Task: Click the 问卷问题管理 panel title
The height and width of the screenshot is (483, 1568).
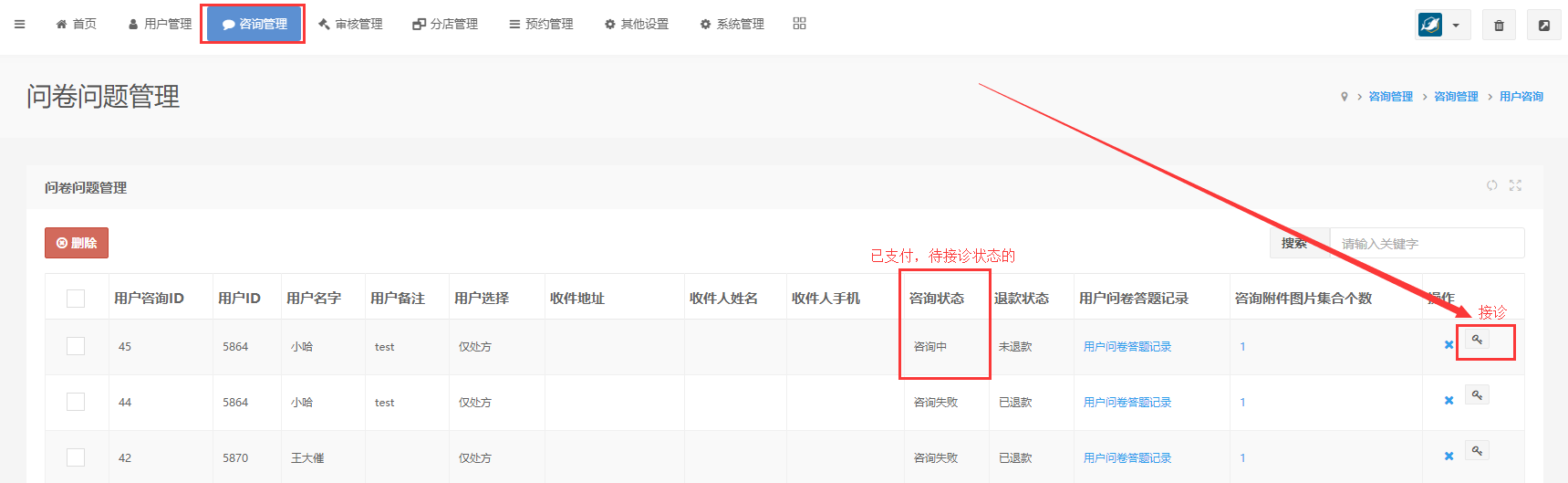Action: tap(86, 188)
